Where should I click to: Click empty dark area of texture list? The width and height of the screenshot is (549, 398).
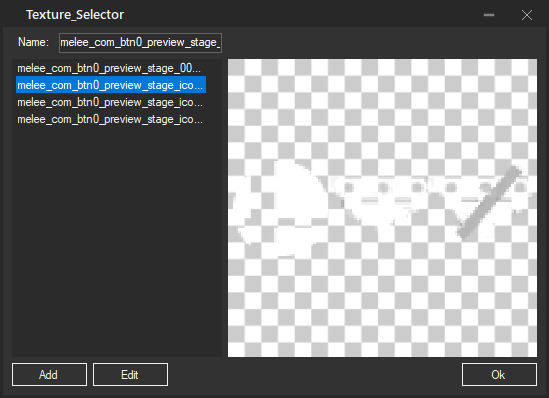click(x=117, y=242)
